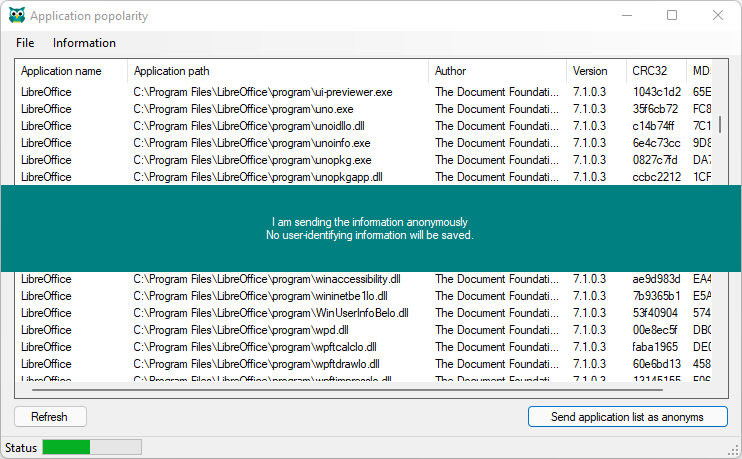Click CRC32 value 60e6bd13
Viewport: 742px width, 459px height.
point(657,364)
